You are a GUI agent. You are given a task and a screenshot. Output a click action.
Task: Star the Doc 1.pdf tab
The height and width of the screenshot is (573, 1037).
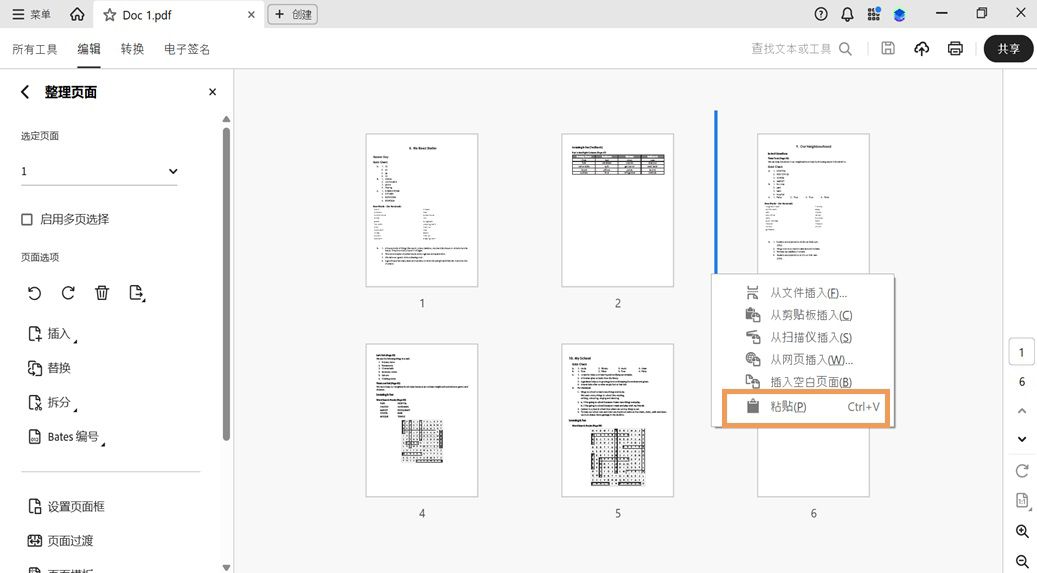(110, 15)
